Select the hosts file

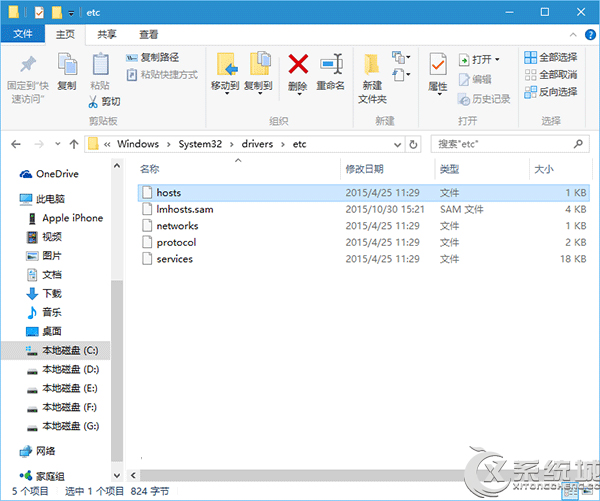[x=363, y=193]
